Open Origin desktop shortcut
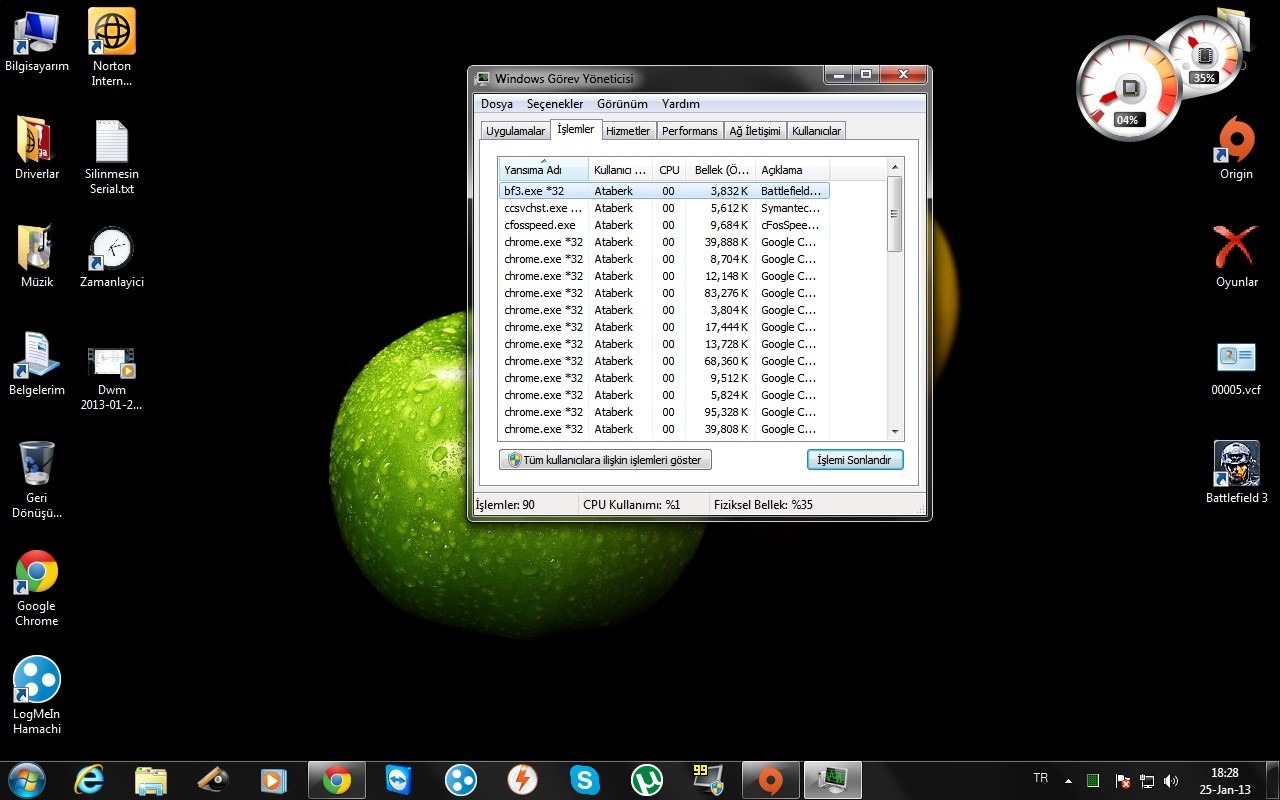1280x800 pixels. point(1236,149)
